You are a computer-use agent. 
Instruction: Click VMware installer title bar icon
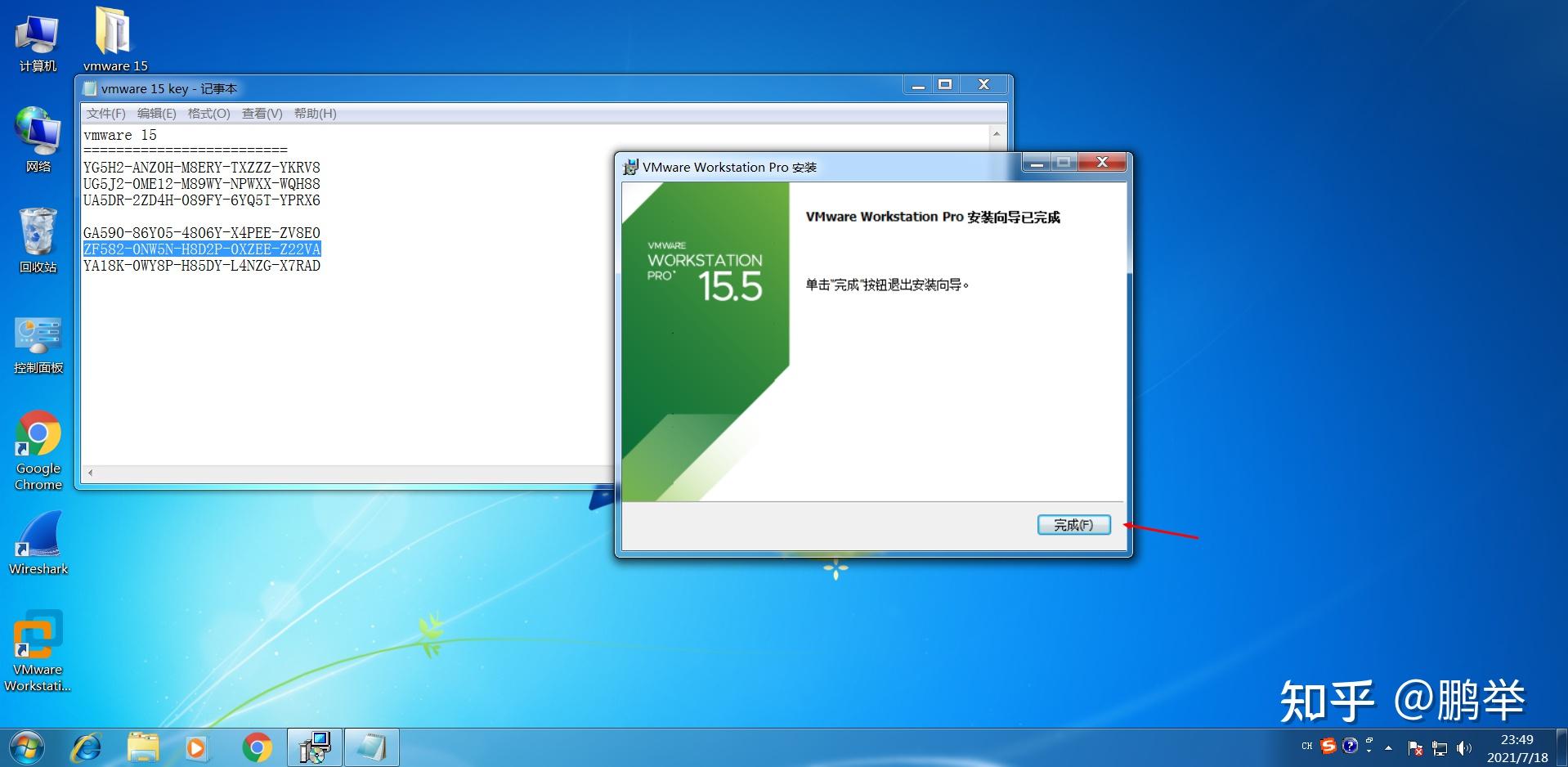pos(630,167)
